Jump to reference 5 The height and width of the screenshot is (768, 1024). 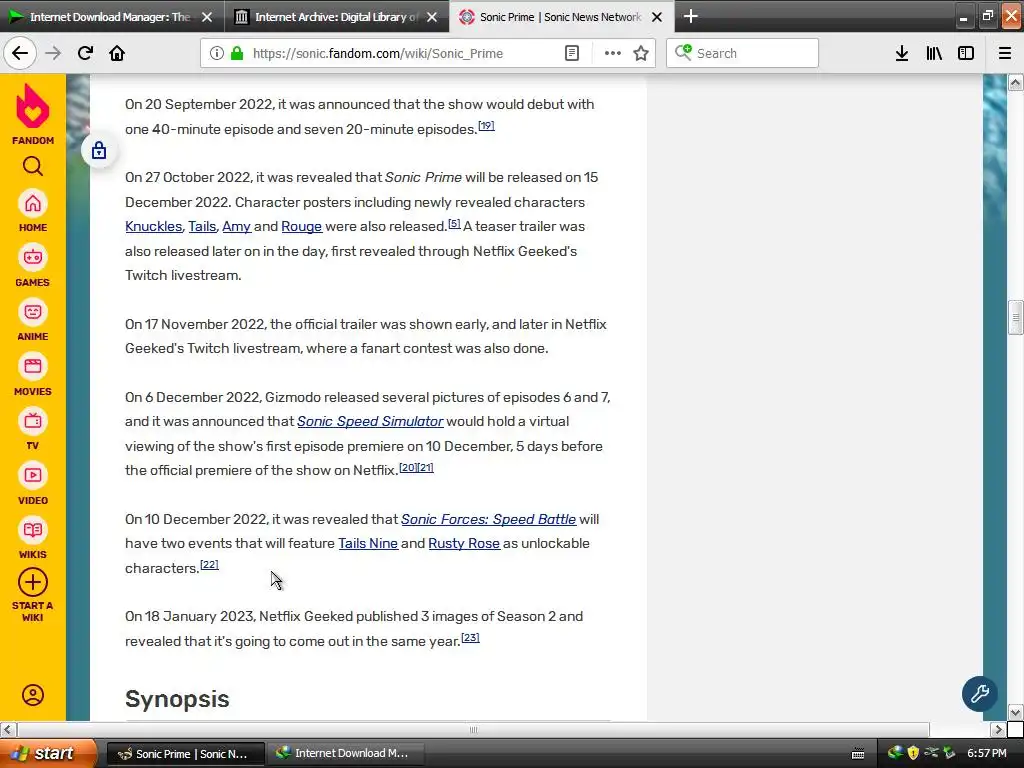(x=455, y=223)
